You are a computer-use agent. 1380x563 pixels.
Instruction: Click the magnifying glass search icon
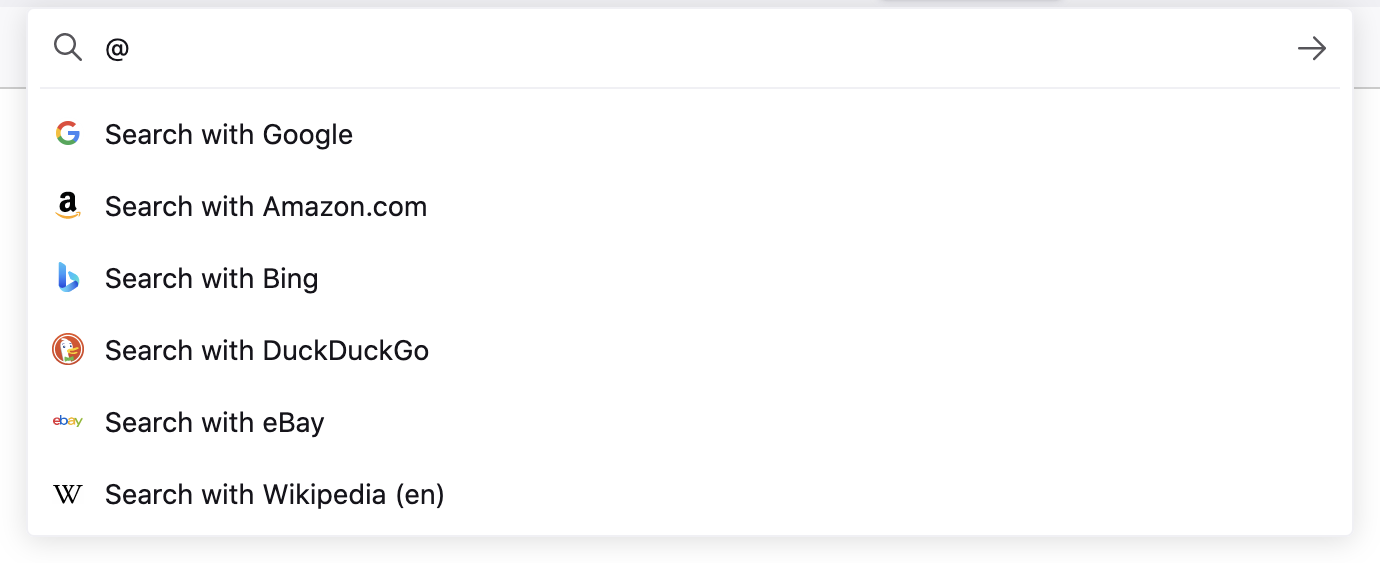[68, 47]
